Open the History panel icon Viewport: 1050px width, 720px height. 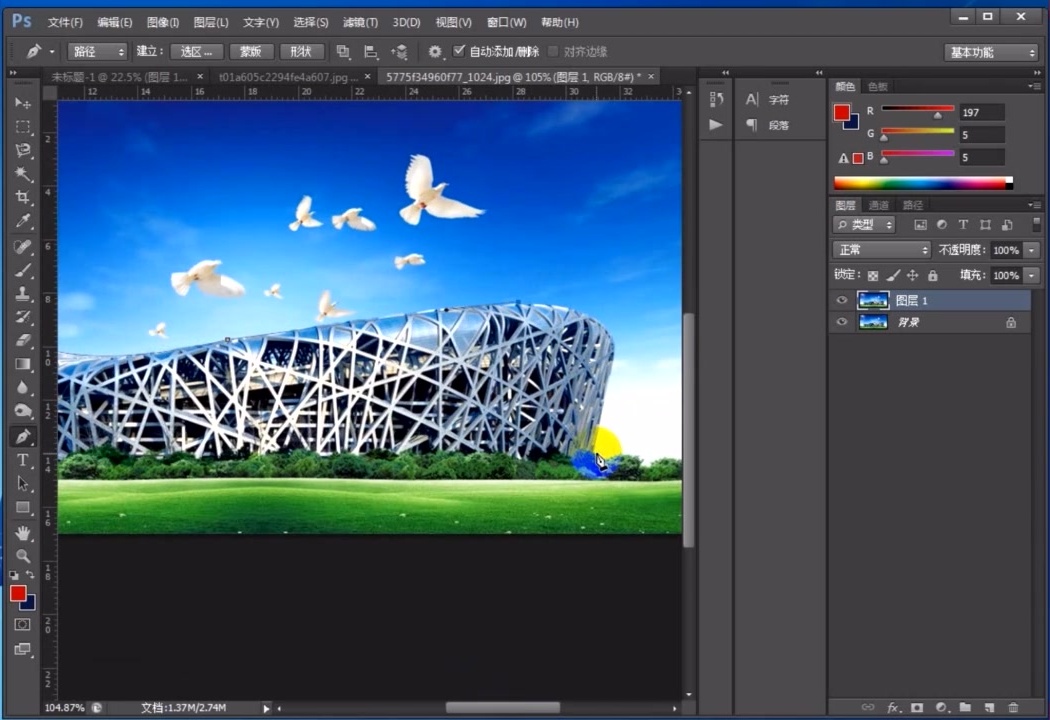[x=716, y=99]
